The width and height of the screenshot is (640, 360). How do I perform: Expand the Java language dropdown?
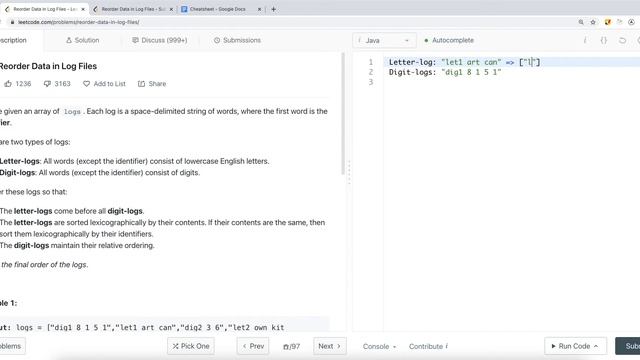tap(384, 40)
